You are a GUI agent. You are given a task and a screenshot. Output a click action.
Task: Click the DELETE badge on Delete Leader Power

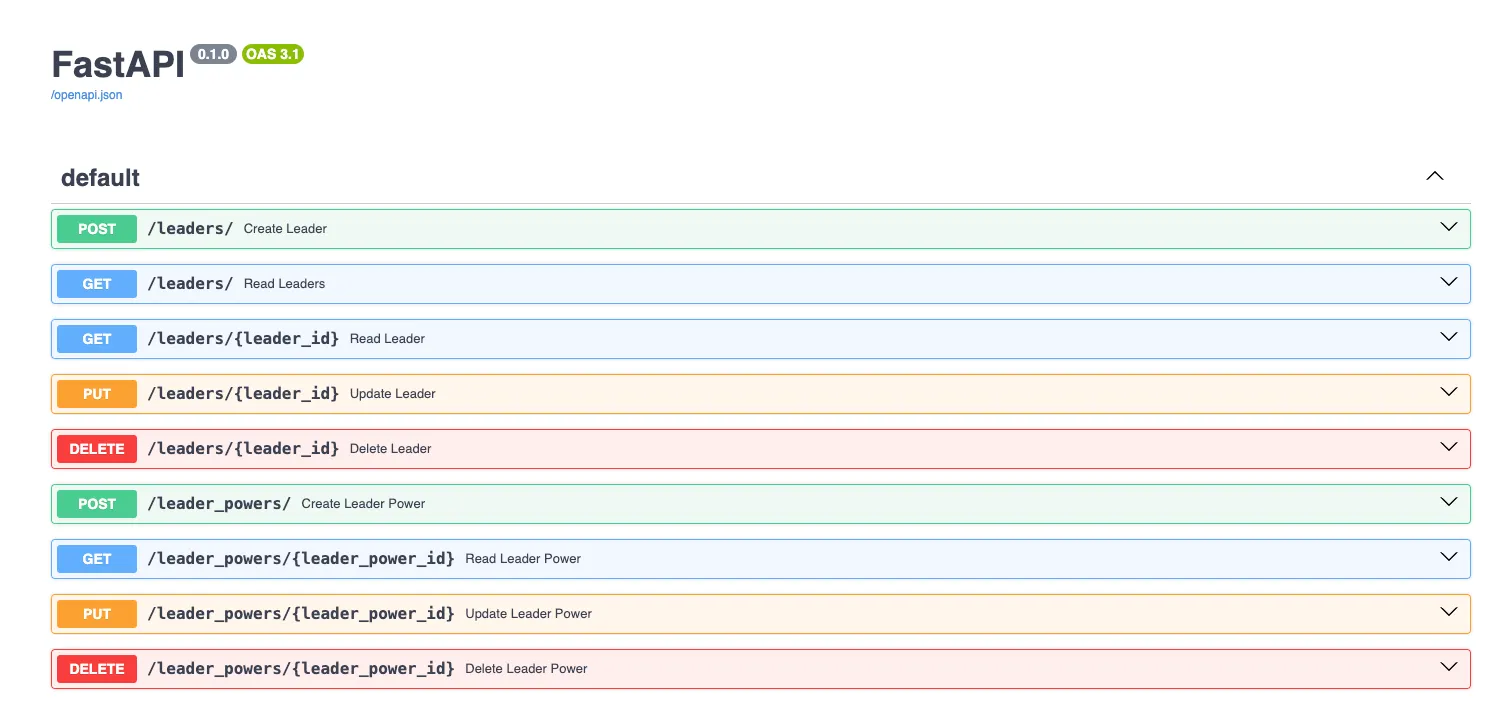(x=96, y=669)
